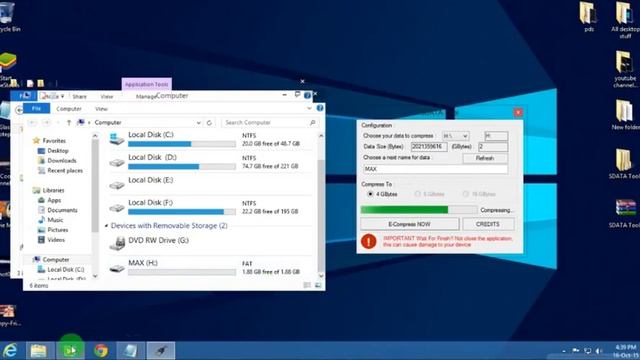Image resolution: width=640 pixels, height=360 pixels.
Task: Open the Computer ribbon tab
Action: [x=69, y=109]
